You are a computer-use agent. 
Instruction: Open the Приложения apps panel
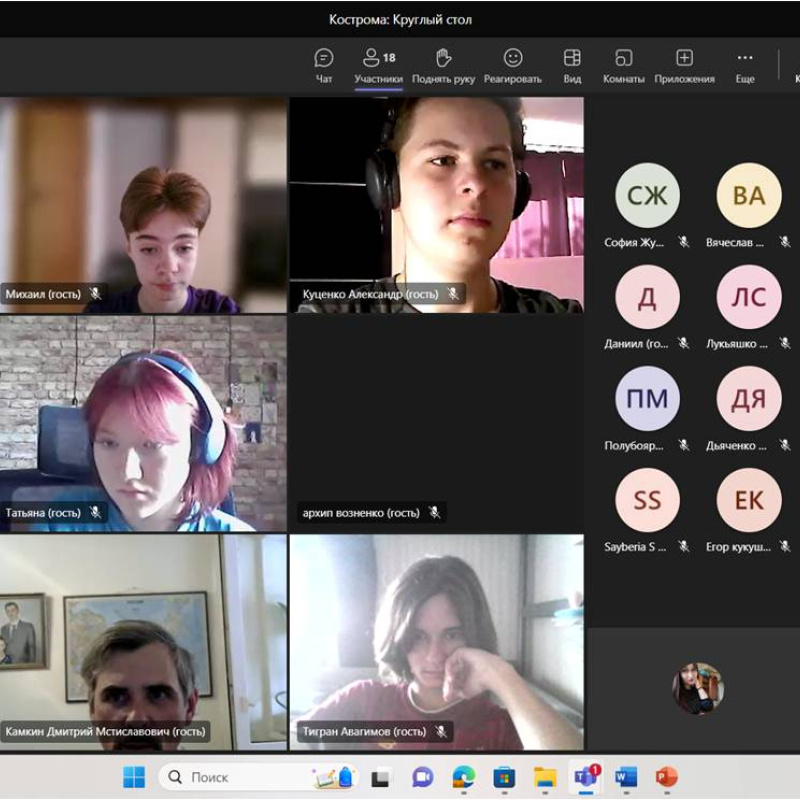click(684, 65)
